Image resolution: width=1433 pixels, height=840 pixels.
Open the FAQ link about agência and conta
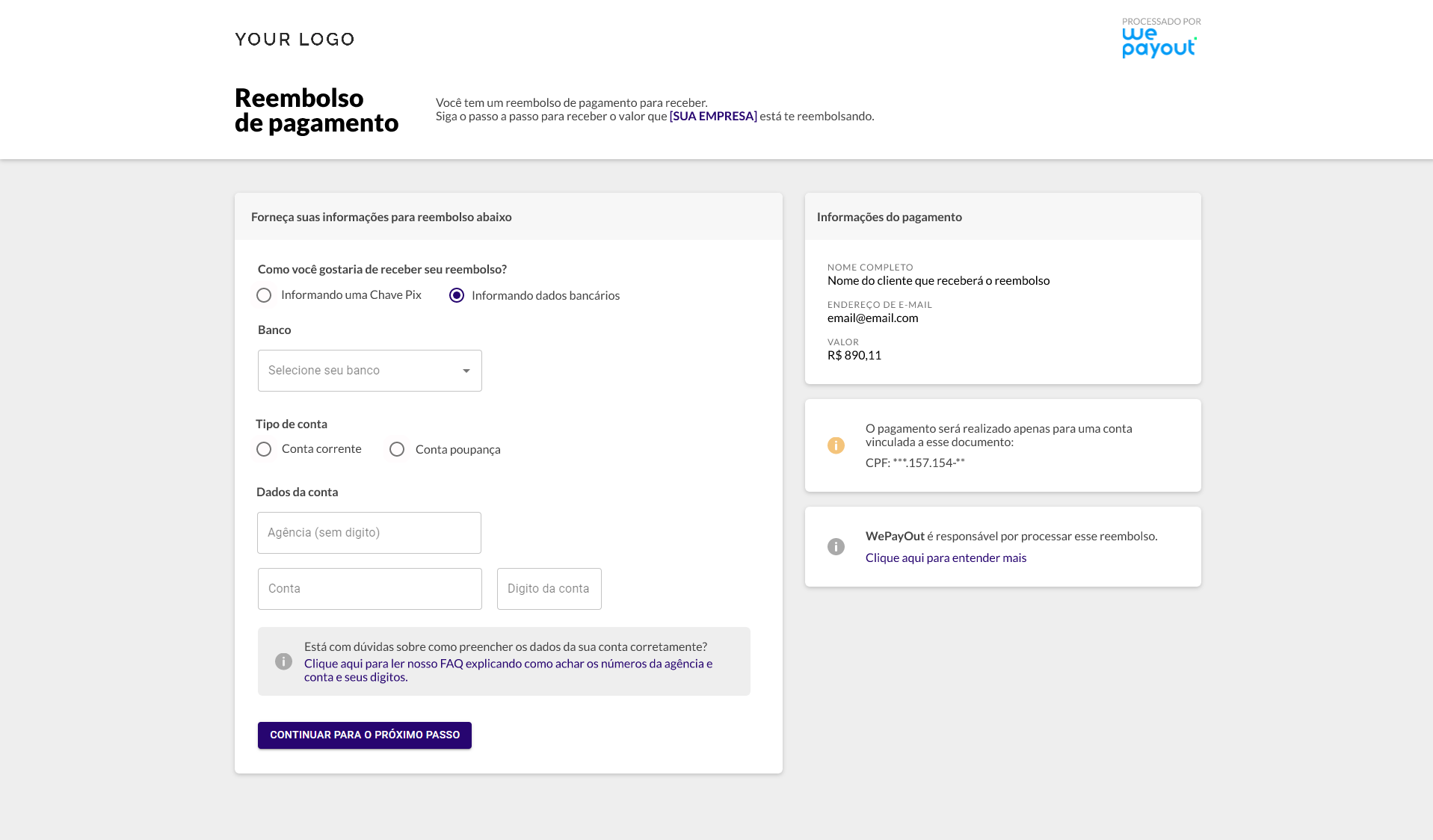pyautogui.click(x=508, y=670)
